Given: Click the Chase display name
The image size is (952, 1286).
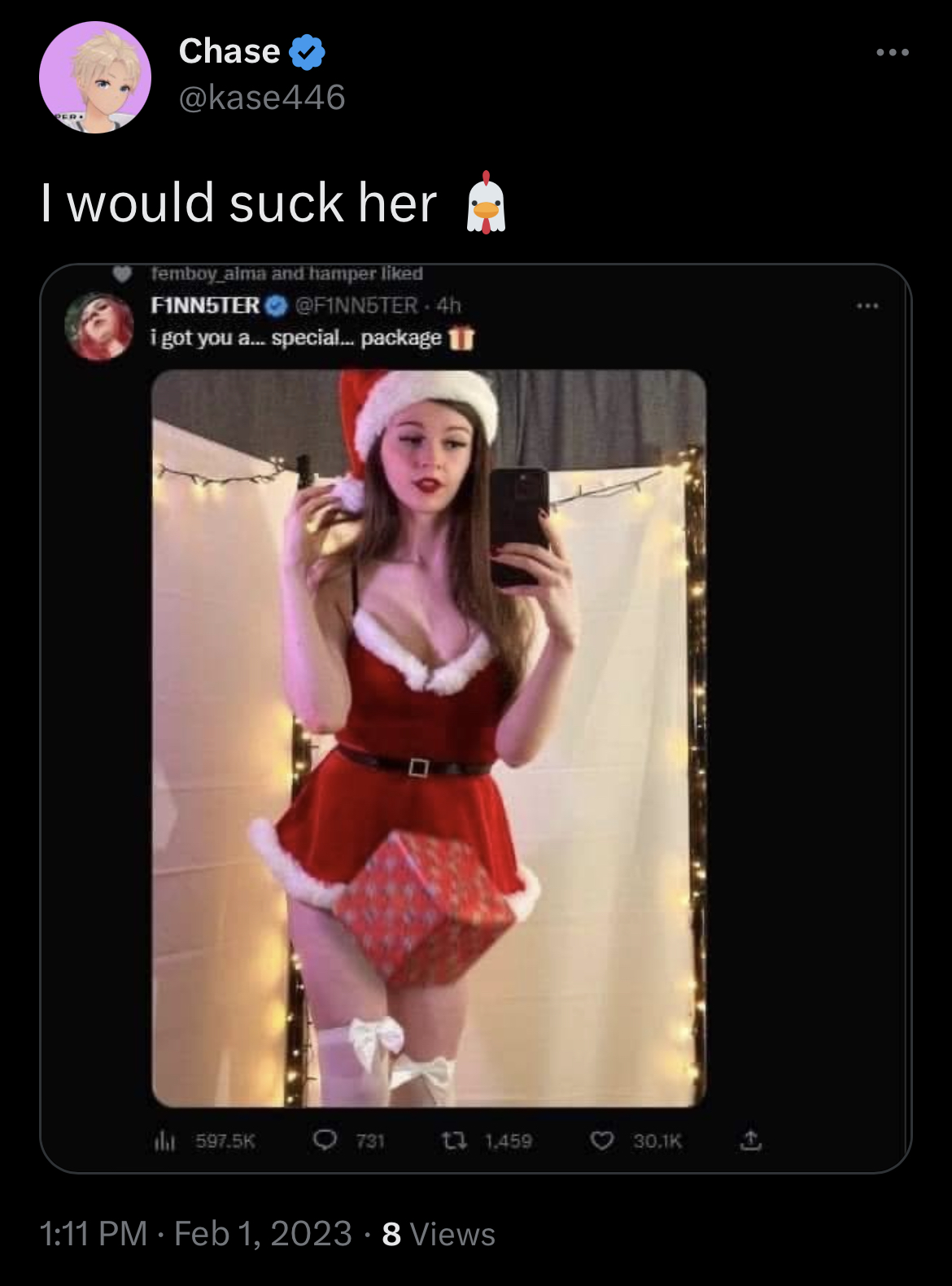Looking at the screenshot, I should point(229,51).
